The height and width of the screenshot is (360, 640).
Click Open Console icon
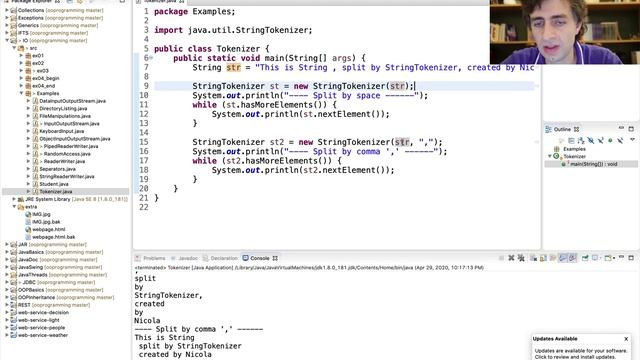(x=608, y=258)
